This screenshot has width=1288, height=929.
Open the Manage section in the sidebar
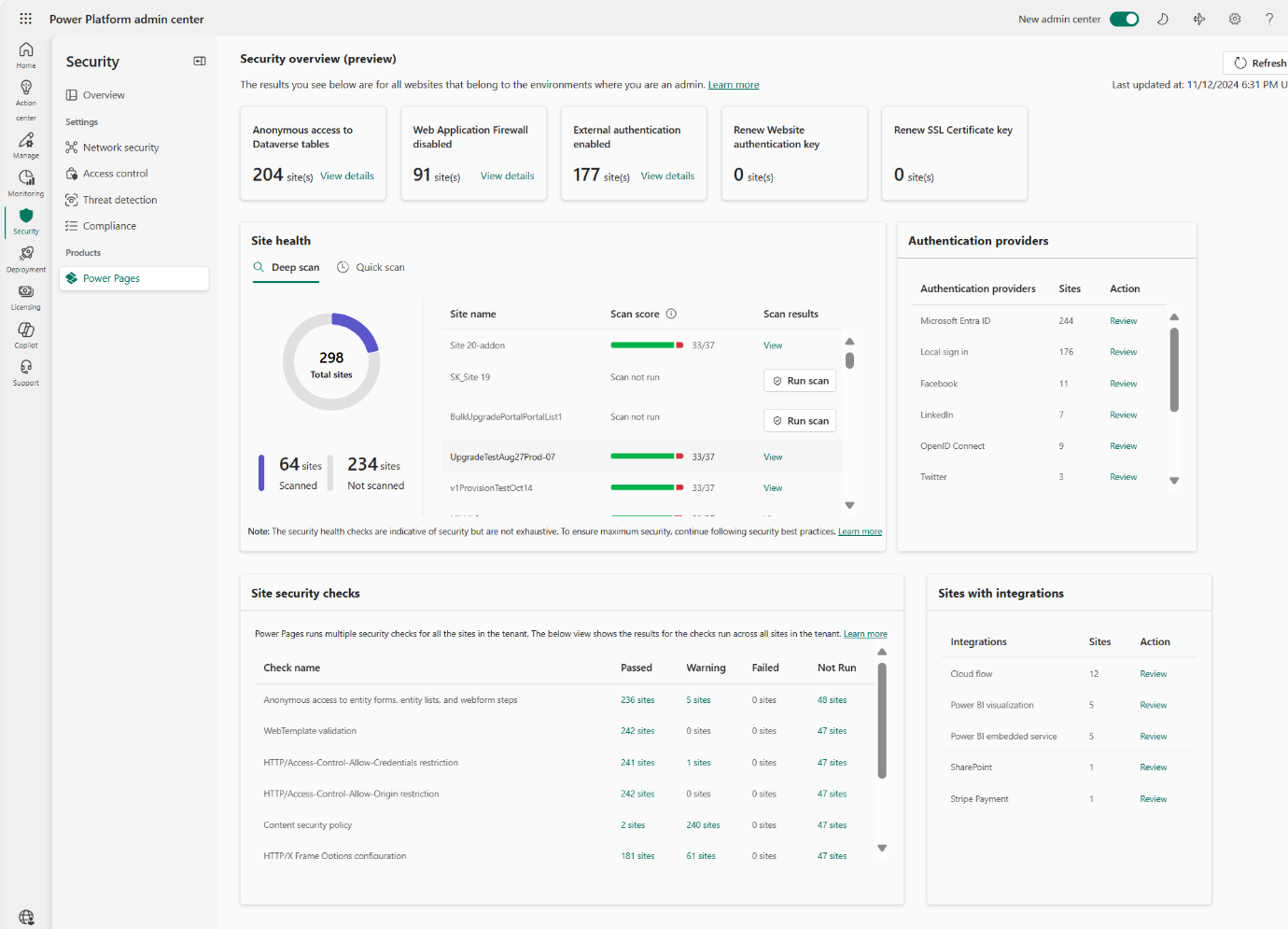point(25,145)
